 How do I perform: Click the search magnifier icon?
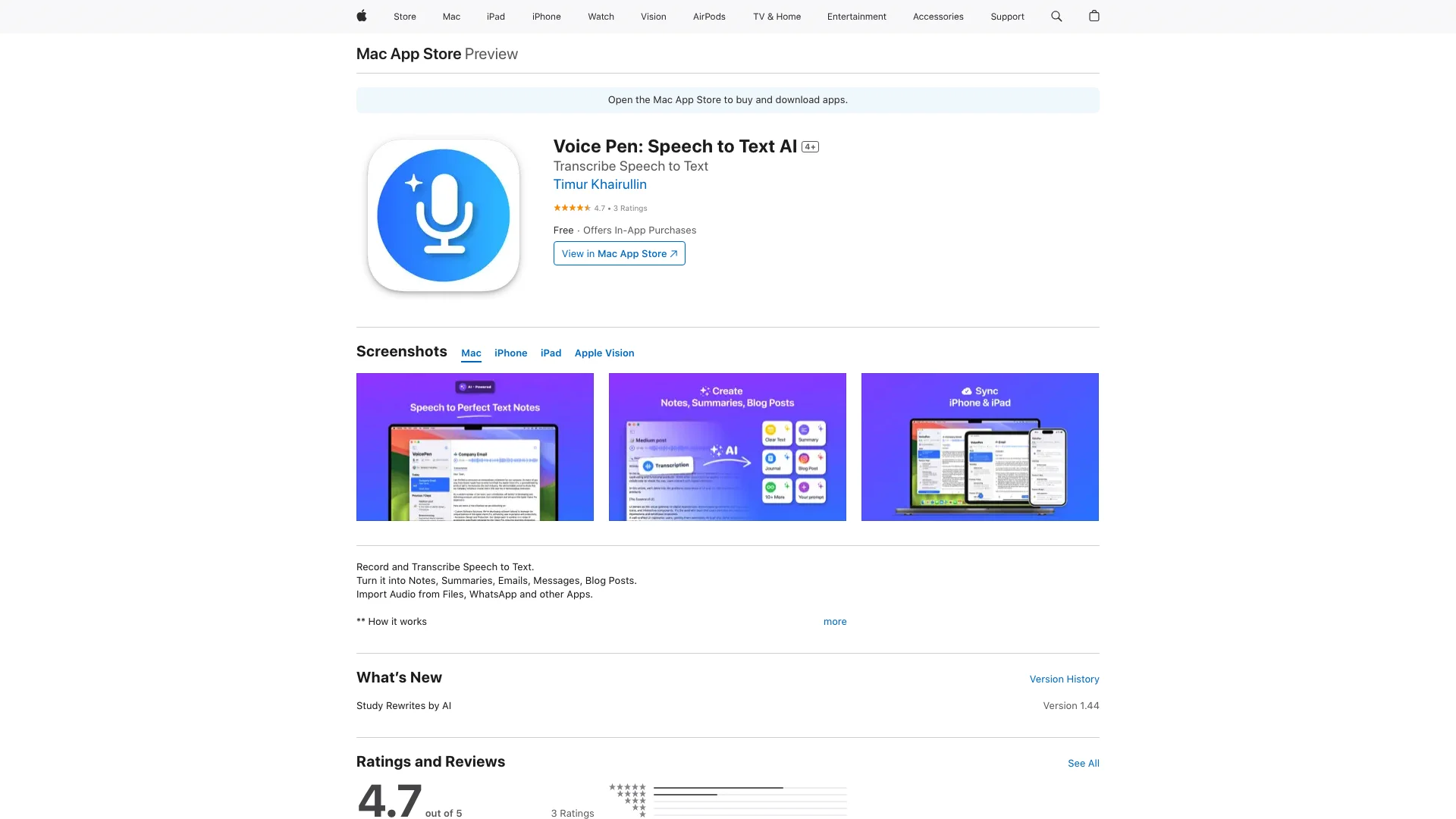[1056, 16]
